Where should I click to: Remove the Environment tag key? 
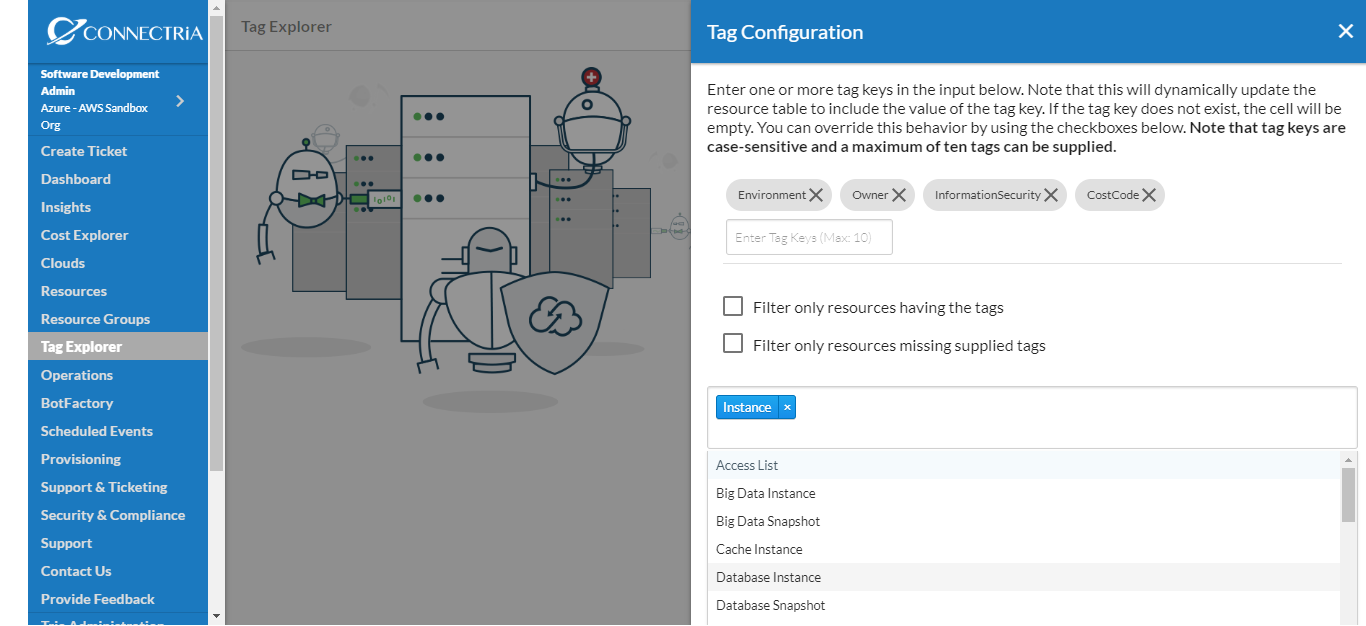point(816,195)
